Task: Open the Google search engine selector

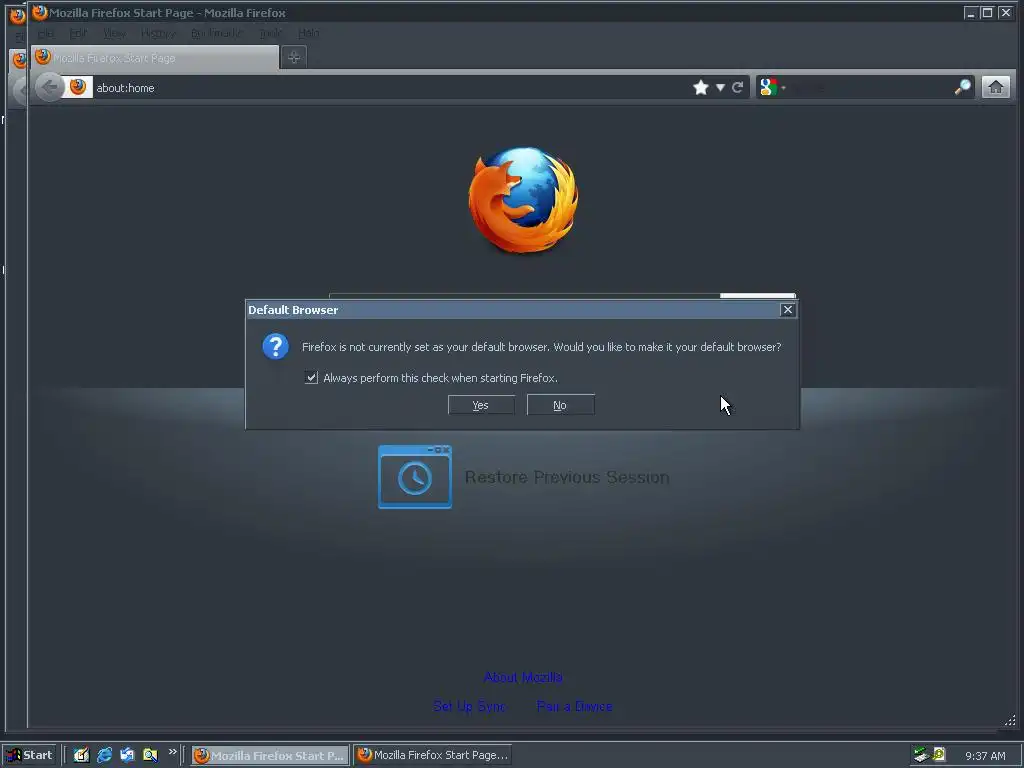Action: tap(772, 87)
